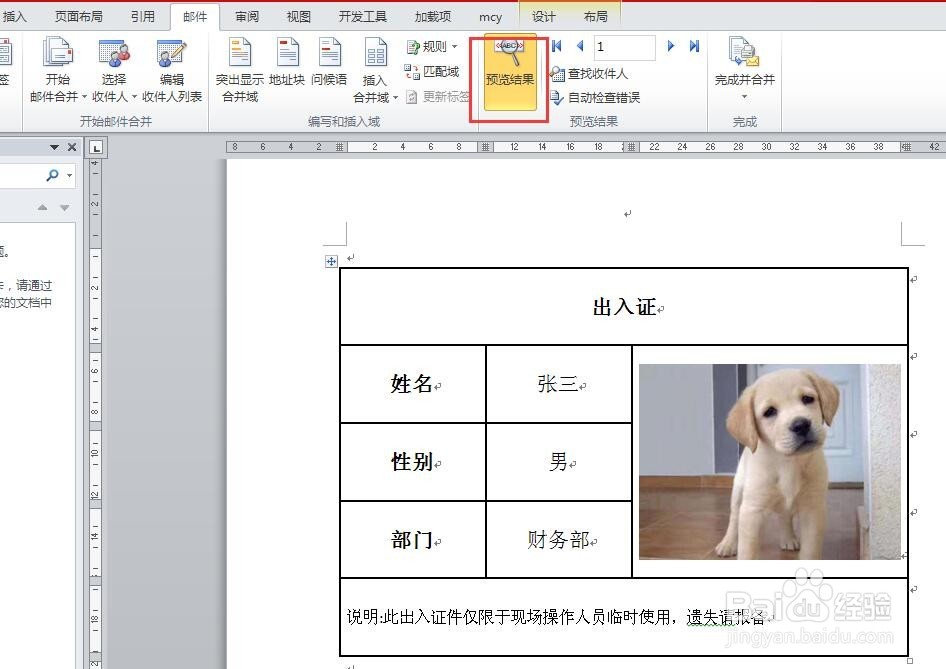Open the 设计 table tools tab
The image size is (946, 669).
543,15
